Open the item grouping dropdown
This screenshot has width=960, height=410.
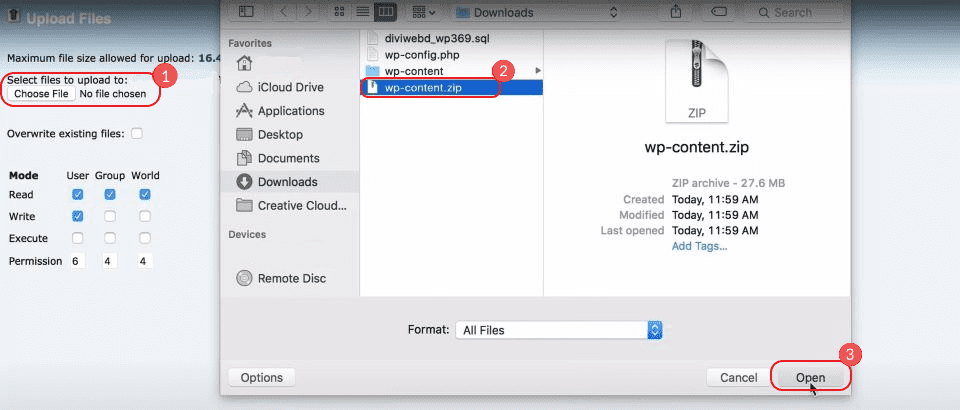424,12
